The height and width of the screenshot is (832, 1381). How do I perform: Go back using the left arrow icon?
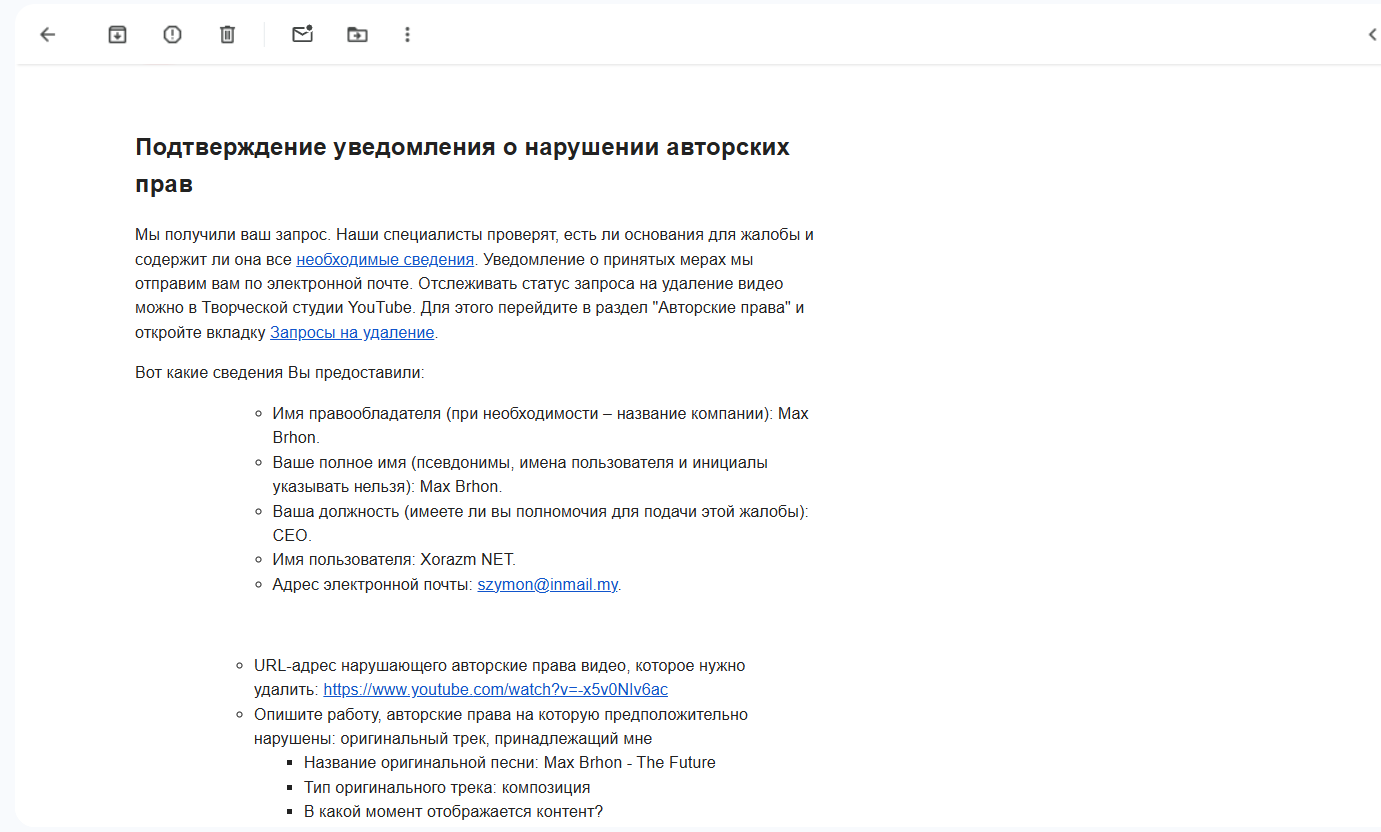(47, 35)
